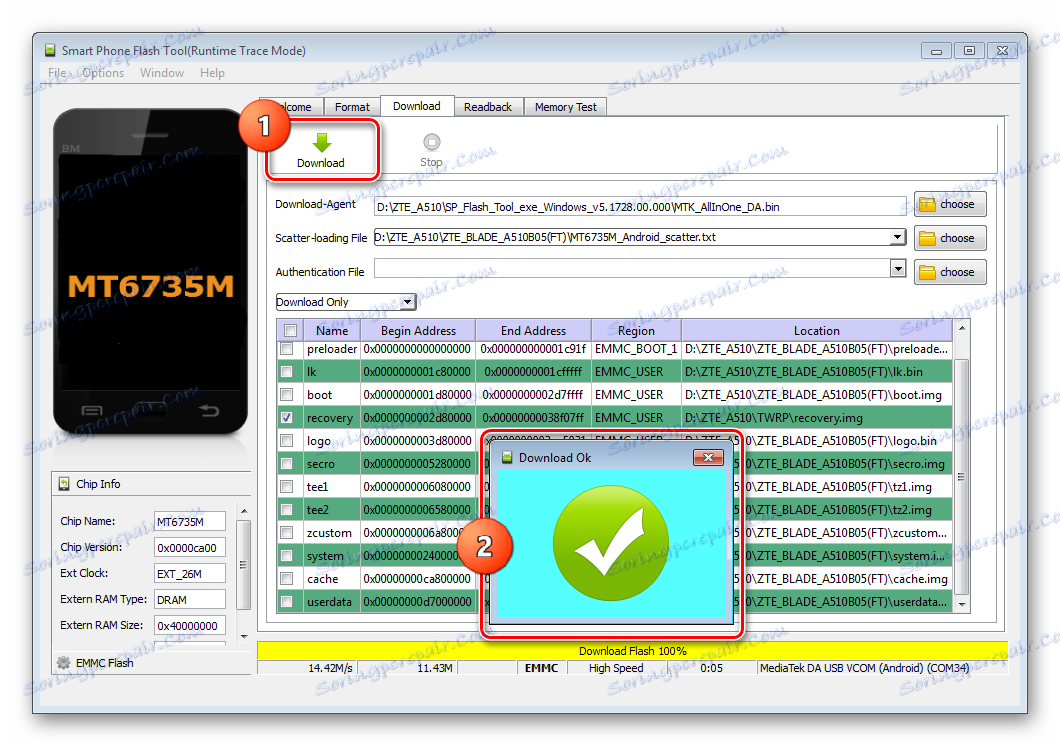
Task: Click the Chip Info panel icon
Action: pyautogui.click(x=64, y=484)
